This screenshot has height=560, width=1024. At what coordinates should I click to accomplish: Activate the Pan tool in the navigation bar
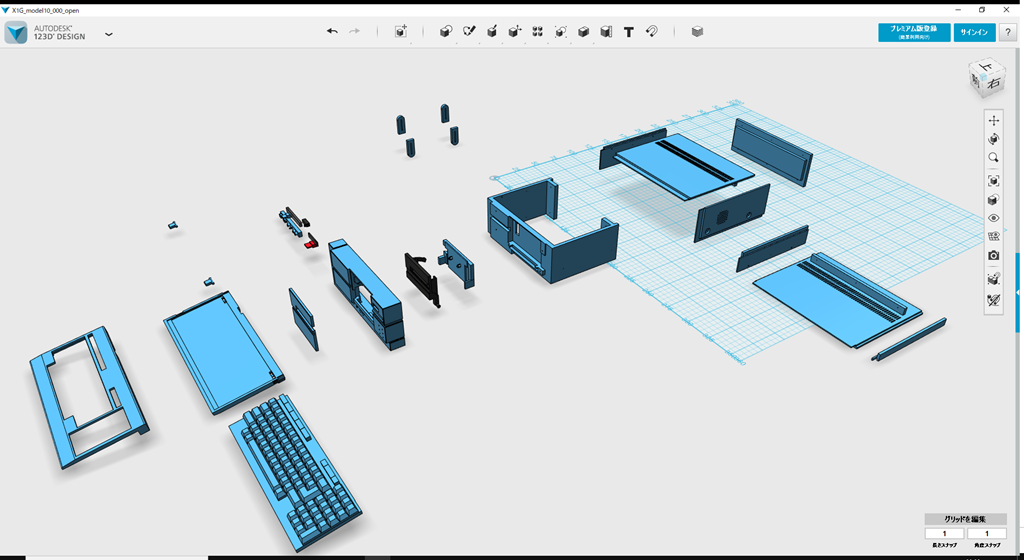click(993, 121)
